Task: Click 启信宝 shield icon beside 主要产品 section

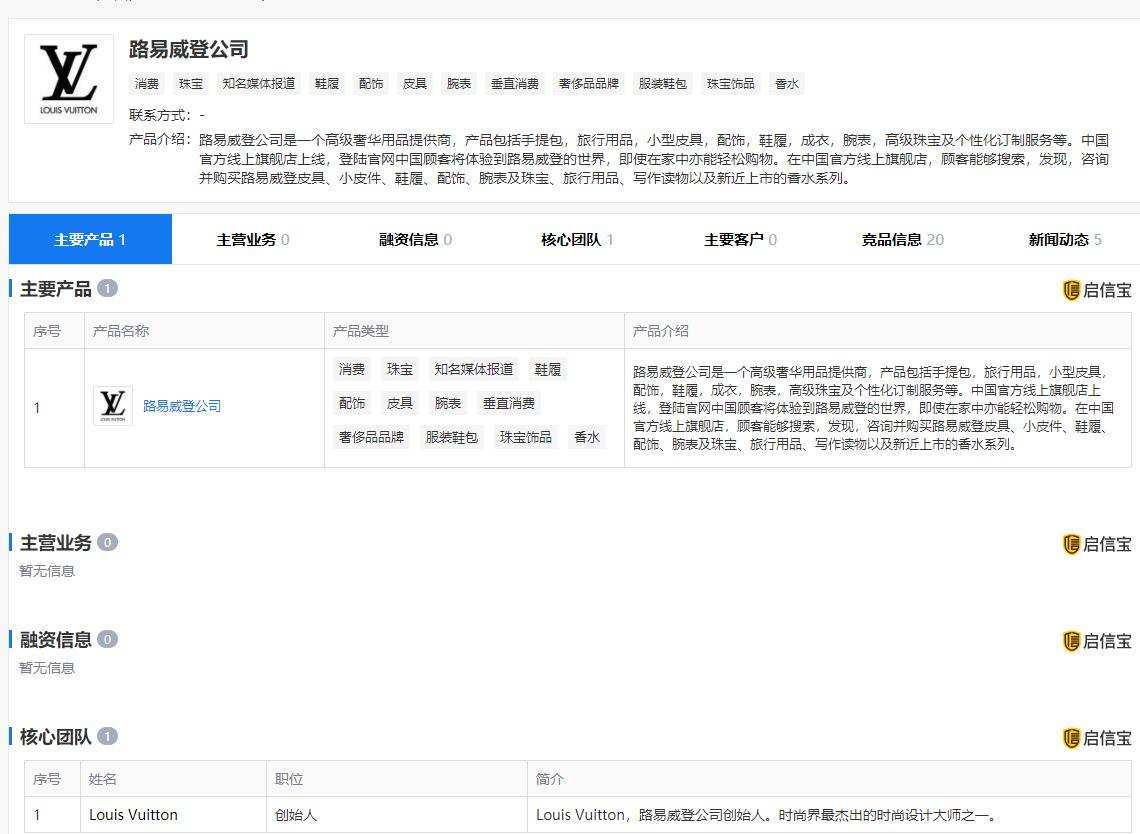Action: pos(1071,290)
